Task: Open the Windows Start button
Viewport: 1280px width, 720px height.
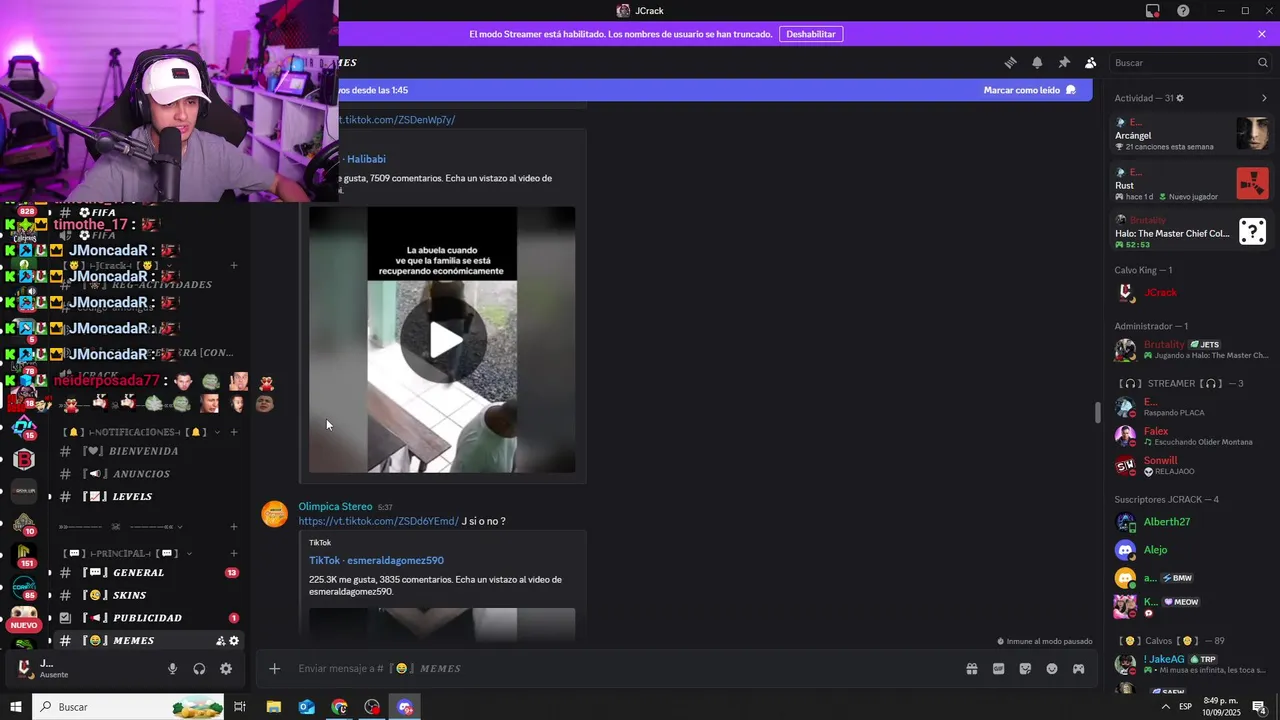Action: point(15,707)
